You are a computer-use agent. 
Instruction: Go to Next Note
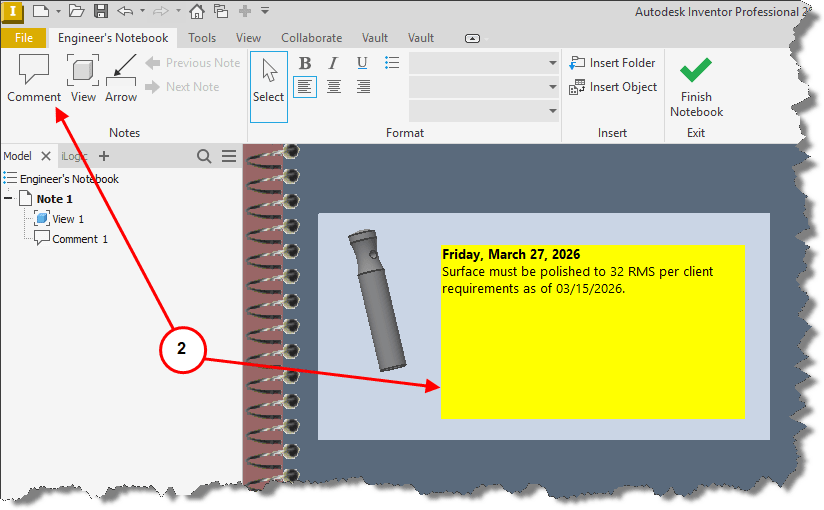182,87
